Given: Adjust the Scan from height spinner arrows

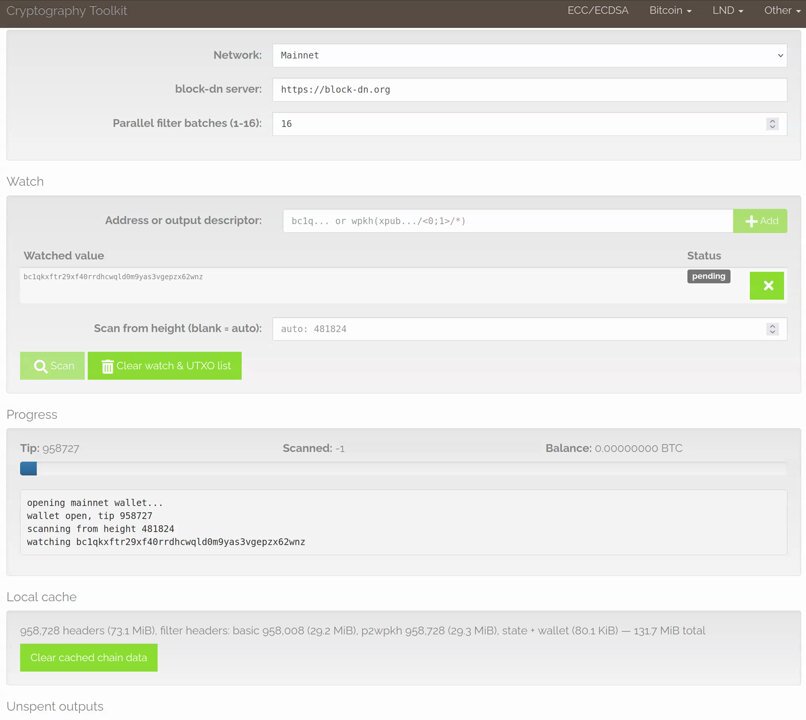Looking at the screenshot, I should [x=772, y=329].
